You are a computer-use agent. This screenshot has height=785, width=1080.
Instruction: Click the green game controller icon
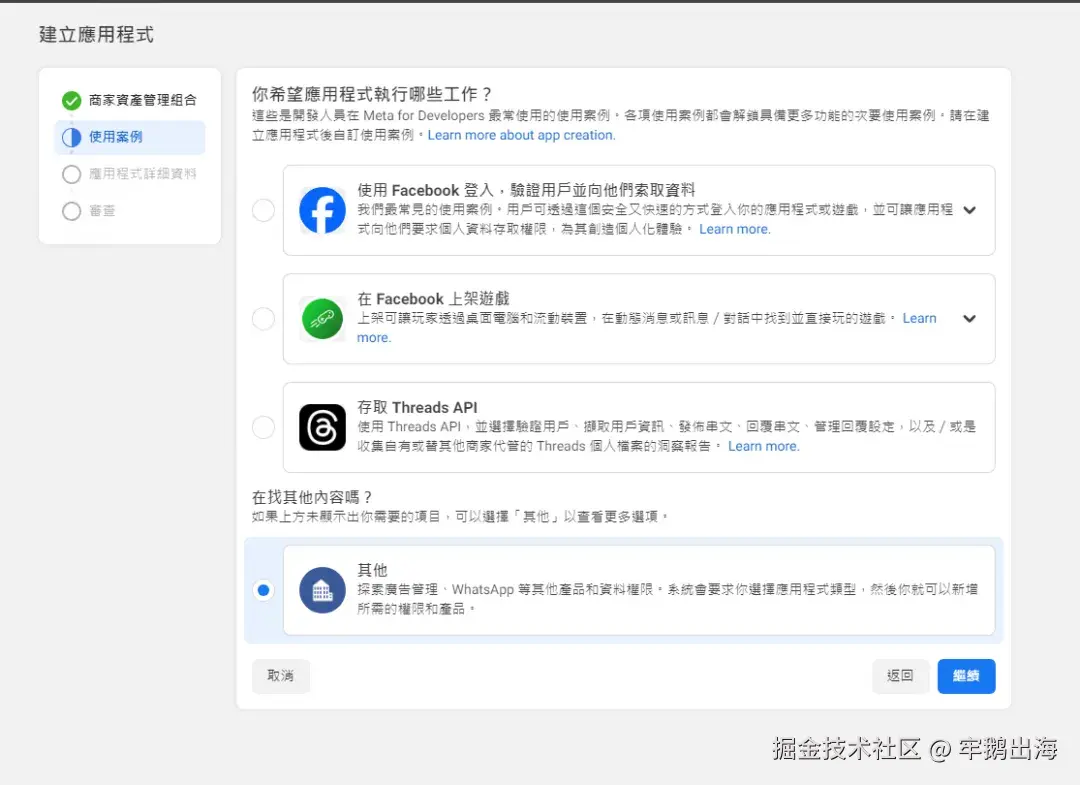click(x=322, y=318)
